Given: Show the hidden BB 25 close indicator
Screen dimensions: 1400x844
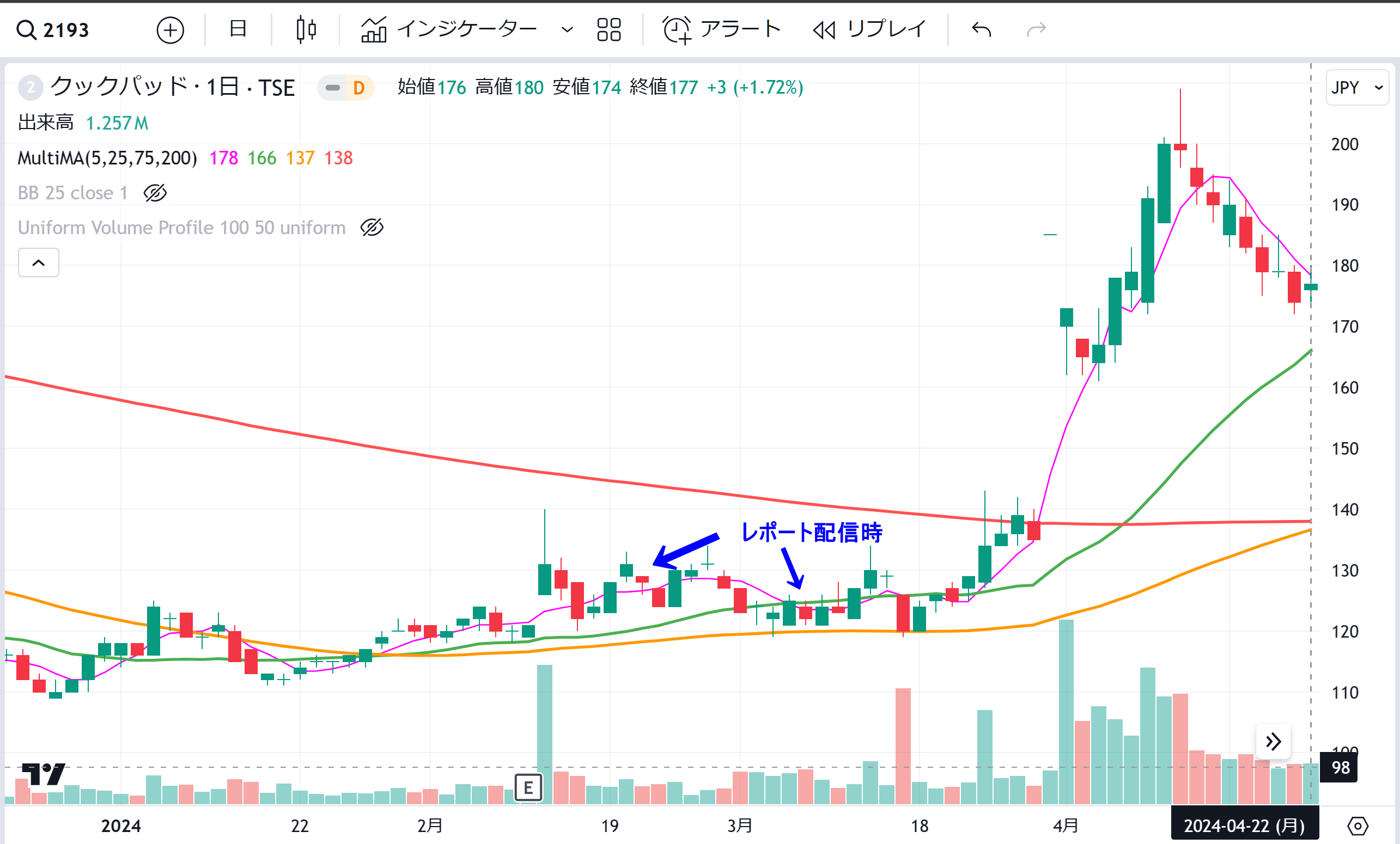Looking at the screenshot, I should (x=155, y=193).
